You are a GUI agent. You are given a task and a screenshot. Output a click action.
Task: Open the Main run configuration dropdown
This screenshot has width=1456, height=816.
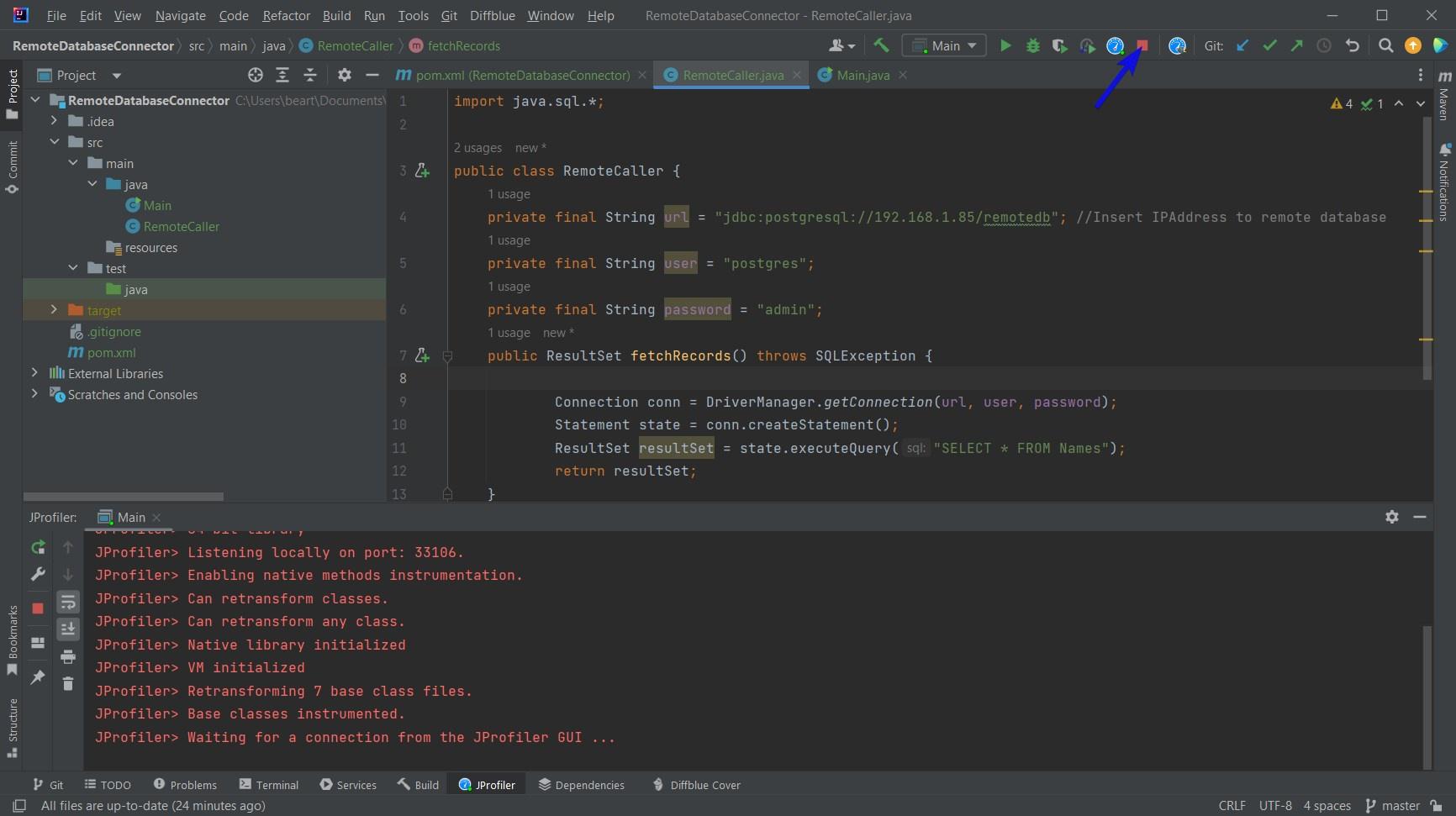pyautogui.click(x=943, y=45)
